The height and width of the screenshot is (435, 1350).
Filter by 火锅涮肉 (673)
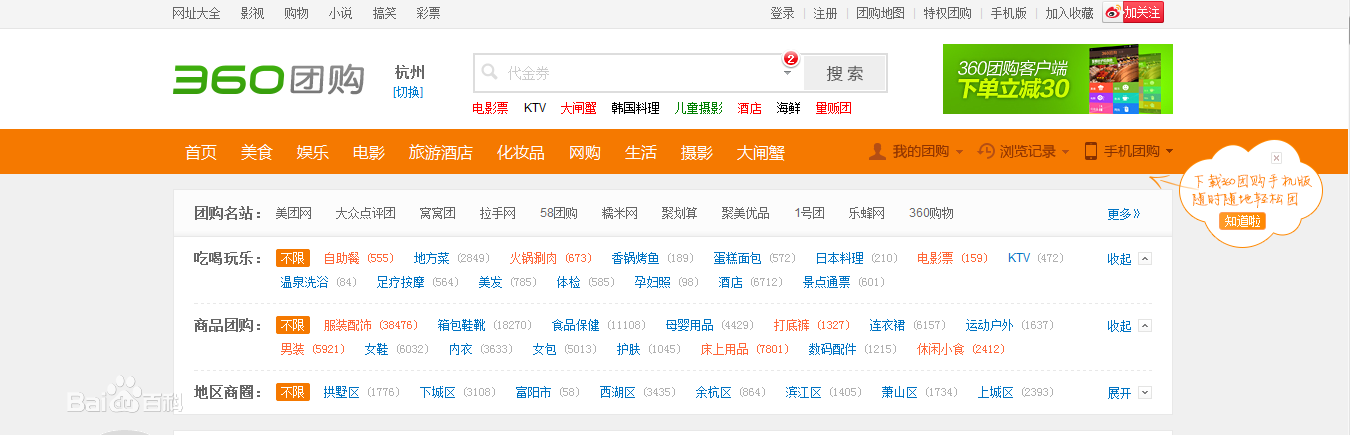click(x=550, y=258)
